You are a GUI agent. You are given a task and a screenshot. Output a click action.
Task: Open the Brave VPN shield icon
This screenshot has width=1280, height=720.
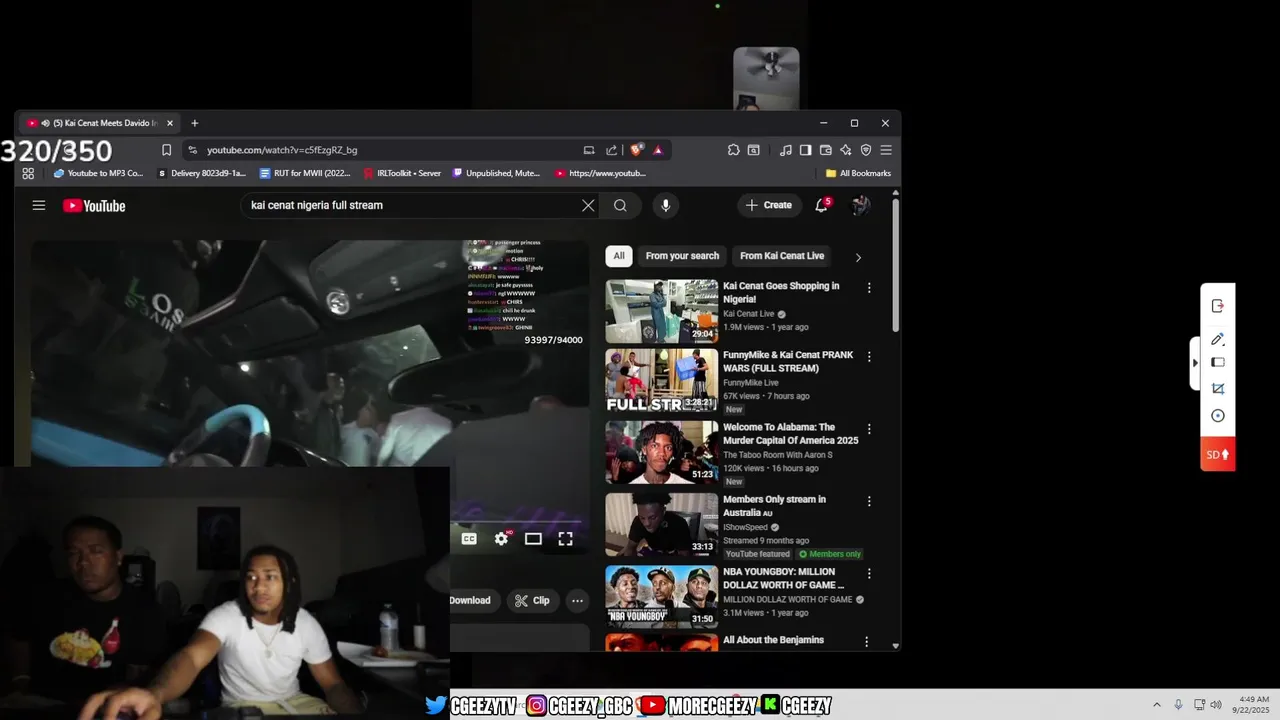(x=866, y=150)
